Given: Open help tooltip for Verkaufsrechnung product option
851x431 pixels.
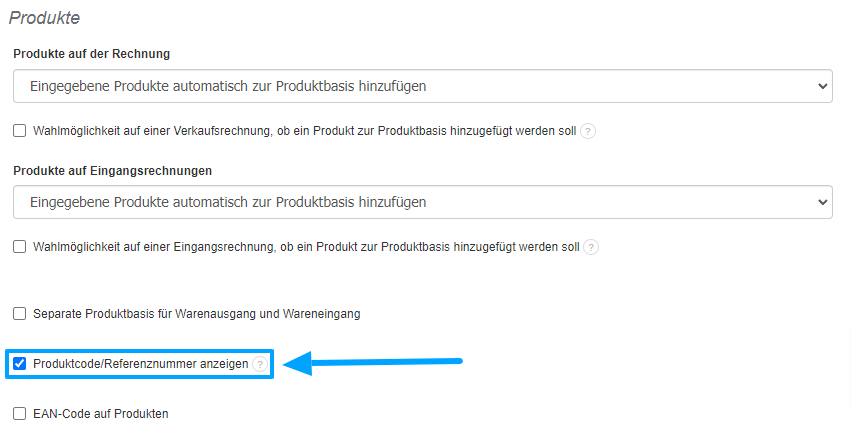Looking at the screenshot, I should 588,131.
